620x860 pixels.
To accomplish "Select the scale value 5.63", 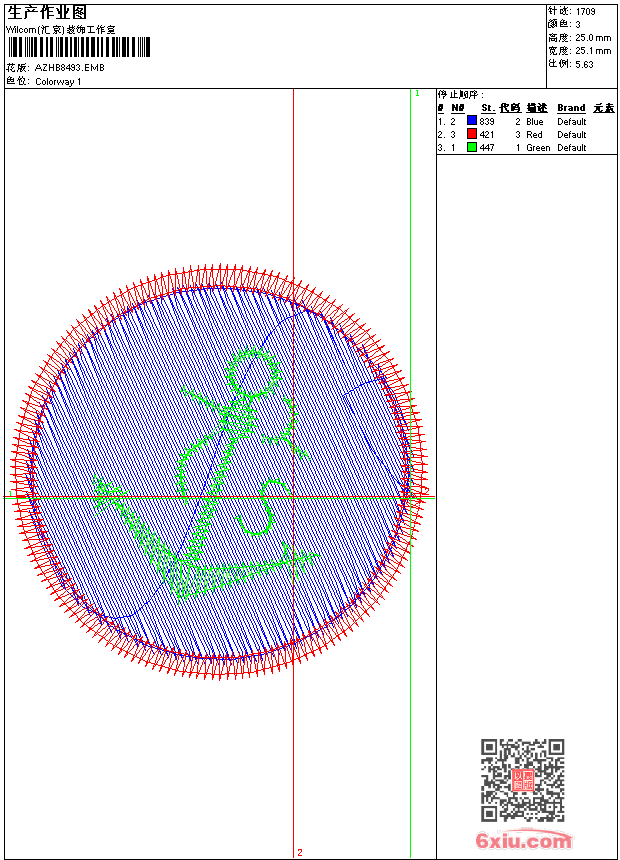I will (584, 64).
